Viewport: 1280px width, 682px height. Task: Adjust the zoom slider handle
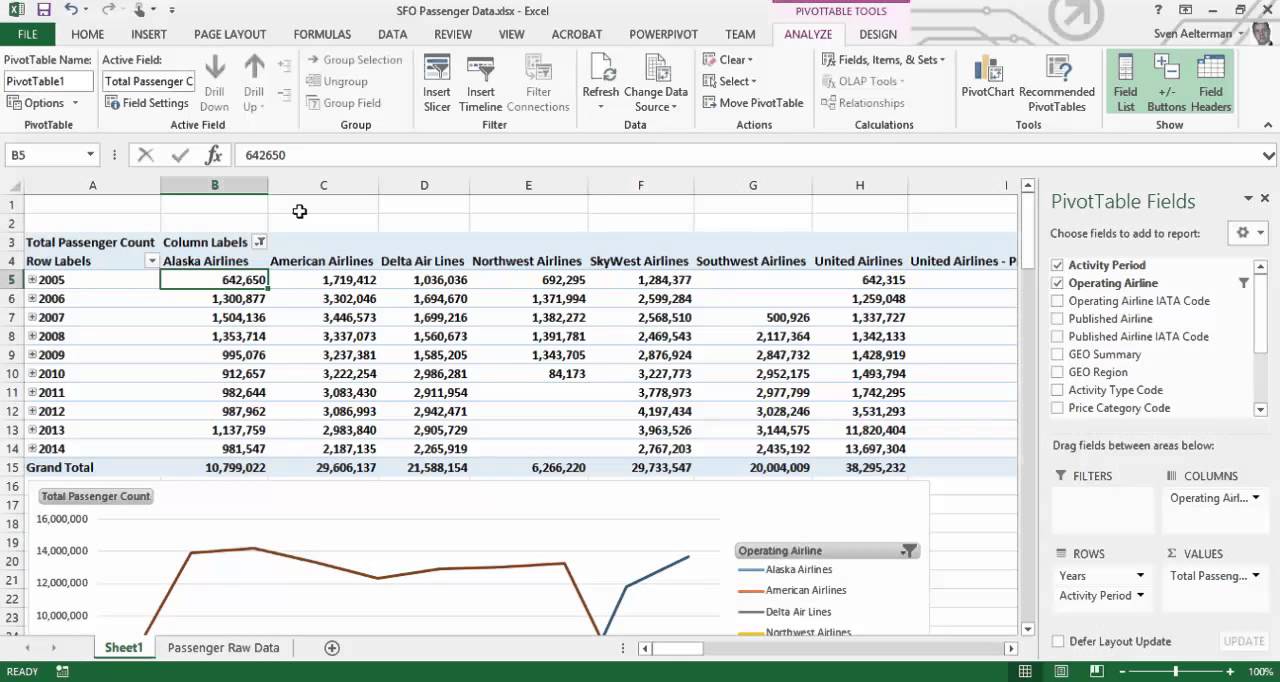click(1175, 672)
